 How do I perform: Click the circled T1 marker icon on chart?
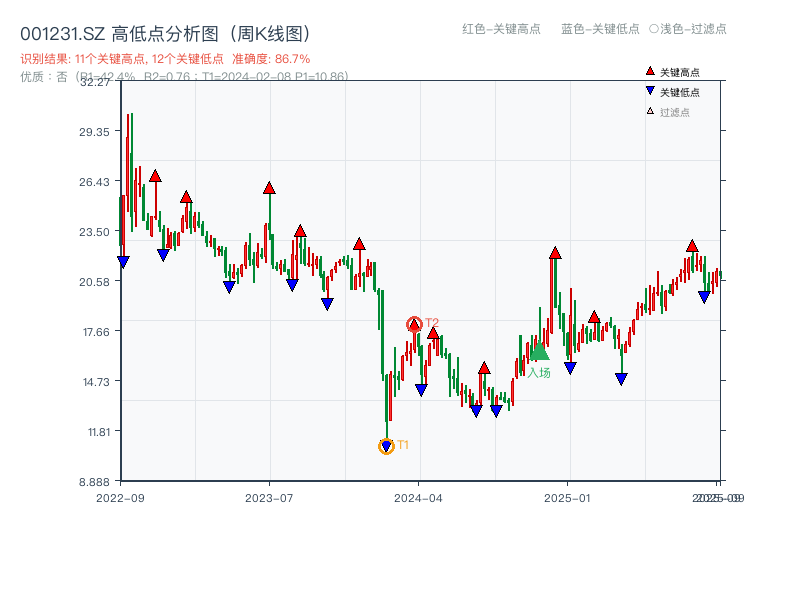[386, 446]
